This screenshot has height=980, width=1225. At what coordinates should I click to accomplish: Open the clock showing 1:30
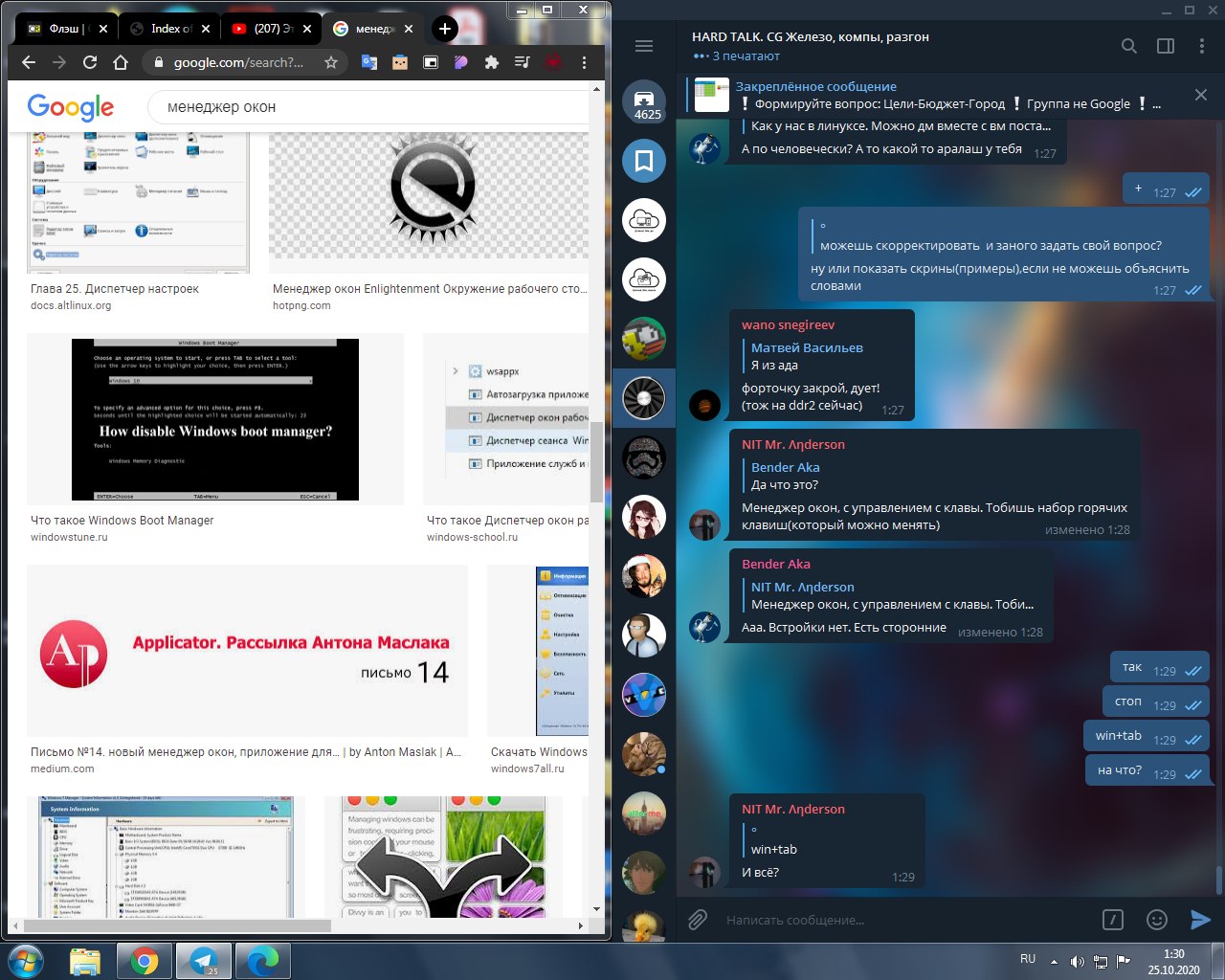click(x=1174, y=961)
